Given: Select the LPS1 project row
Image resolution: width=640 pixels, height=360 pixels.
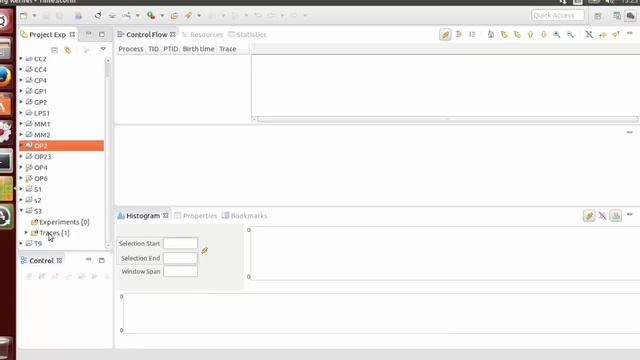Looking at the screenshot, I should (x=62, y=113).
